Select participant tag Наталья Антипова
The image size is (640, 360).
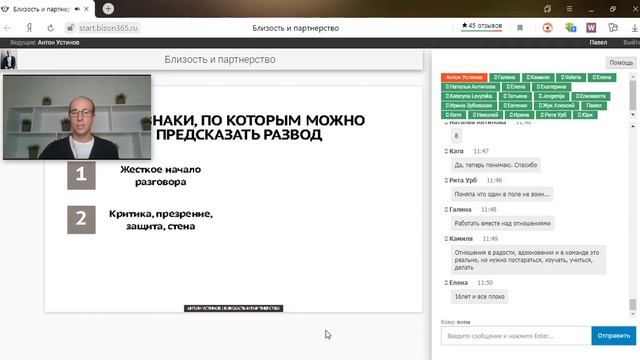(470, 87)
